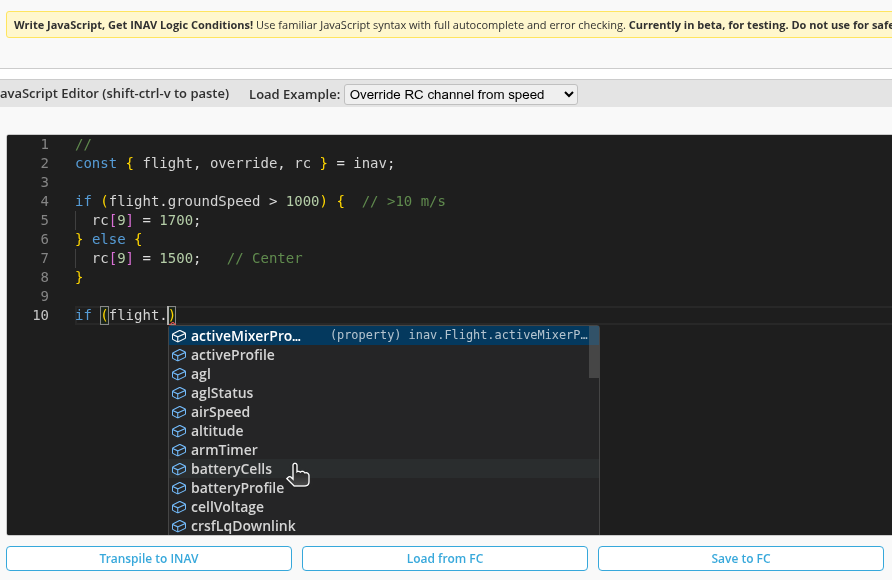
Task: Click the 1000 threshold on line 4
Action: (302, 201)
